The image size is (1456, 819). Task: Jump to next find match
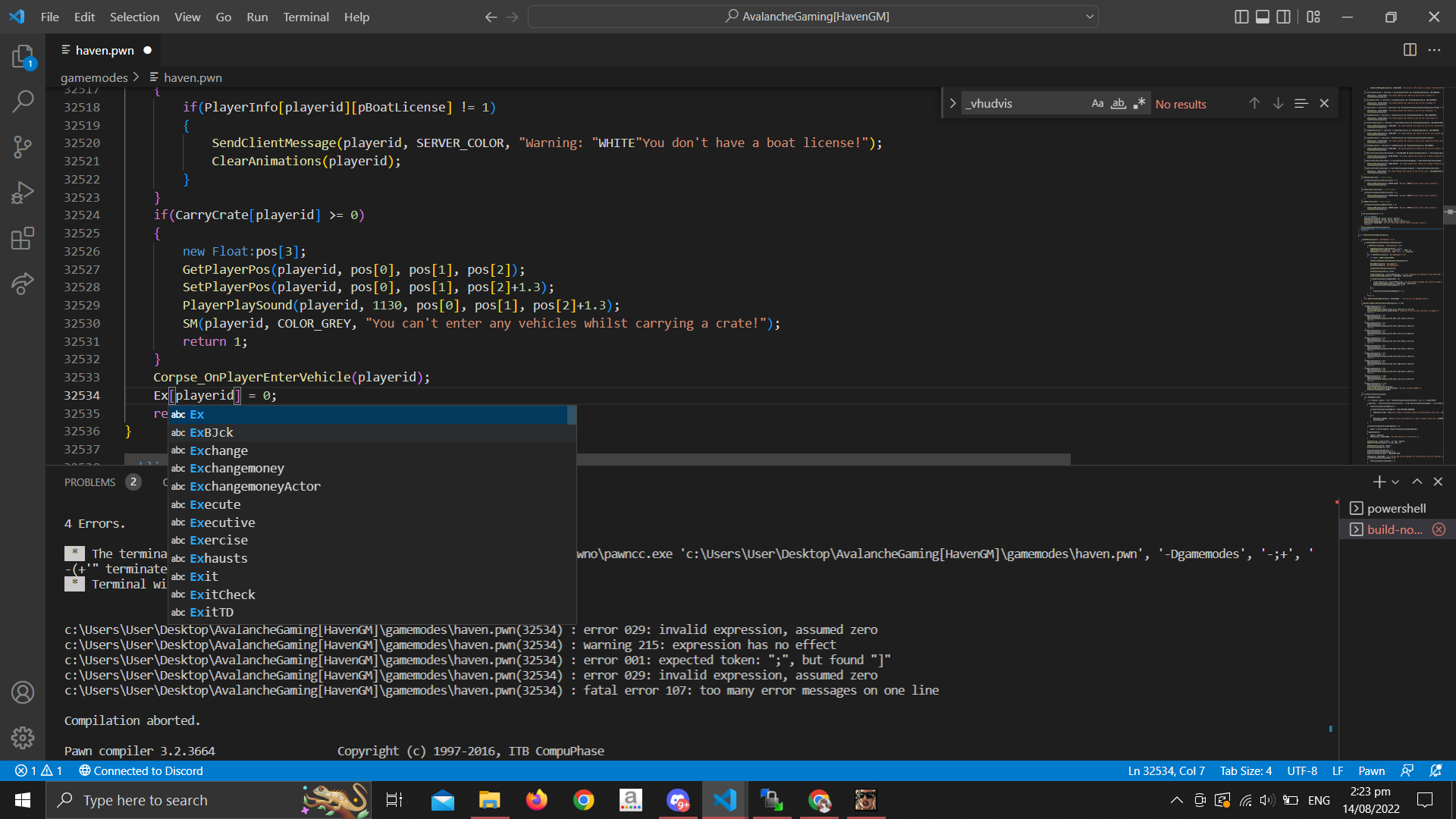pos(1279,104)
